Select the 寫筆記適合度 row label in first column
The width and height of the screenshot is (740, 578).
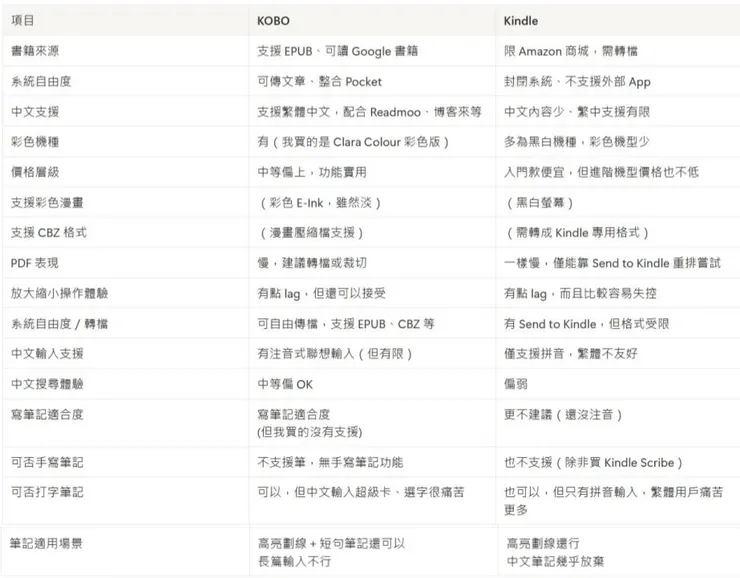click(47, 414)
